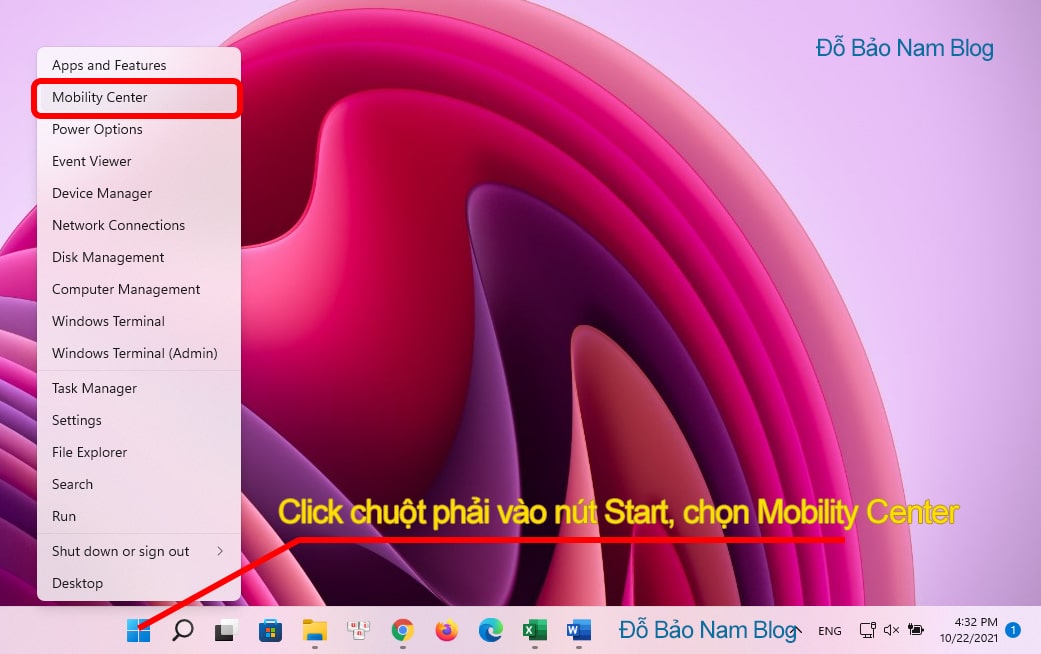Select Settings in the context menu

[138, 420]
